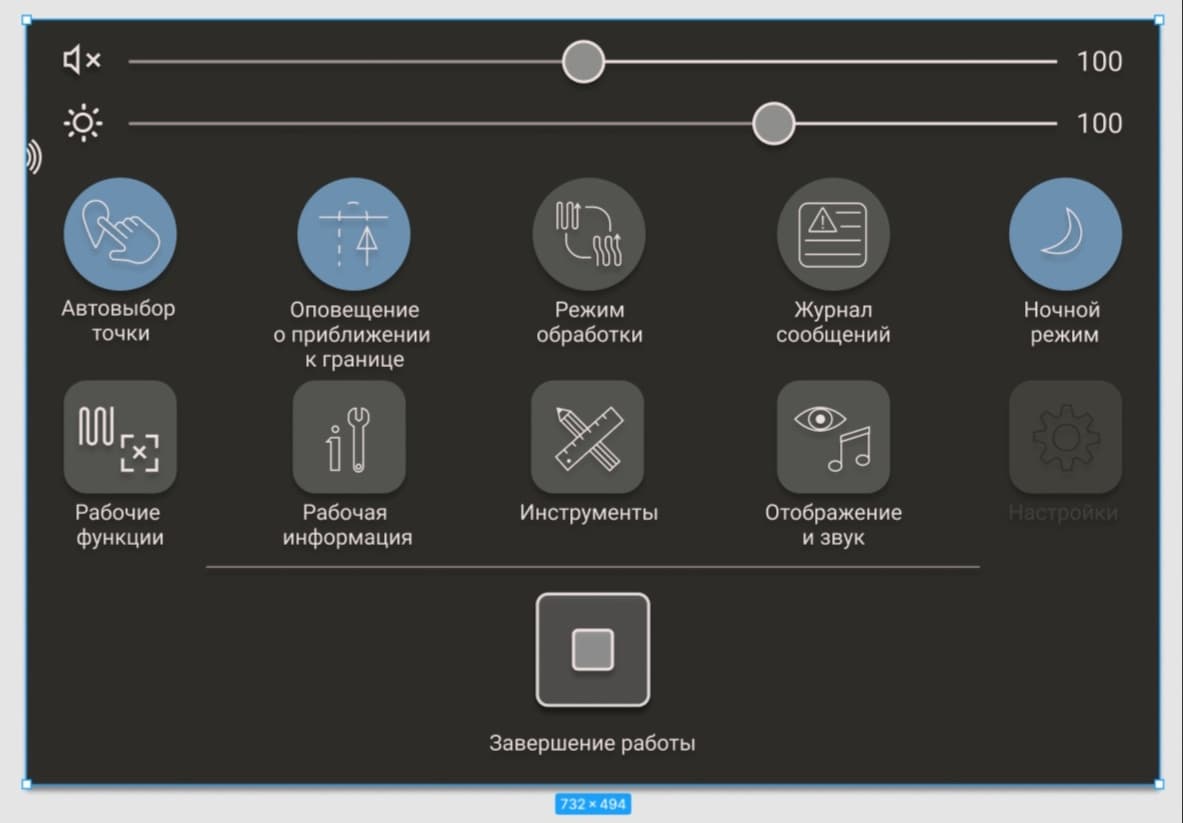Toggle the Автовыбор точки round button
Viewport: 1183px width, 823px height.
click(120, 234)
